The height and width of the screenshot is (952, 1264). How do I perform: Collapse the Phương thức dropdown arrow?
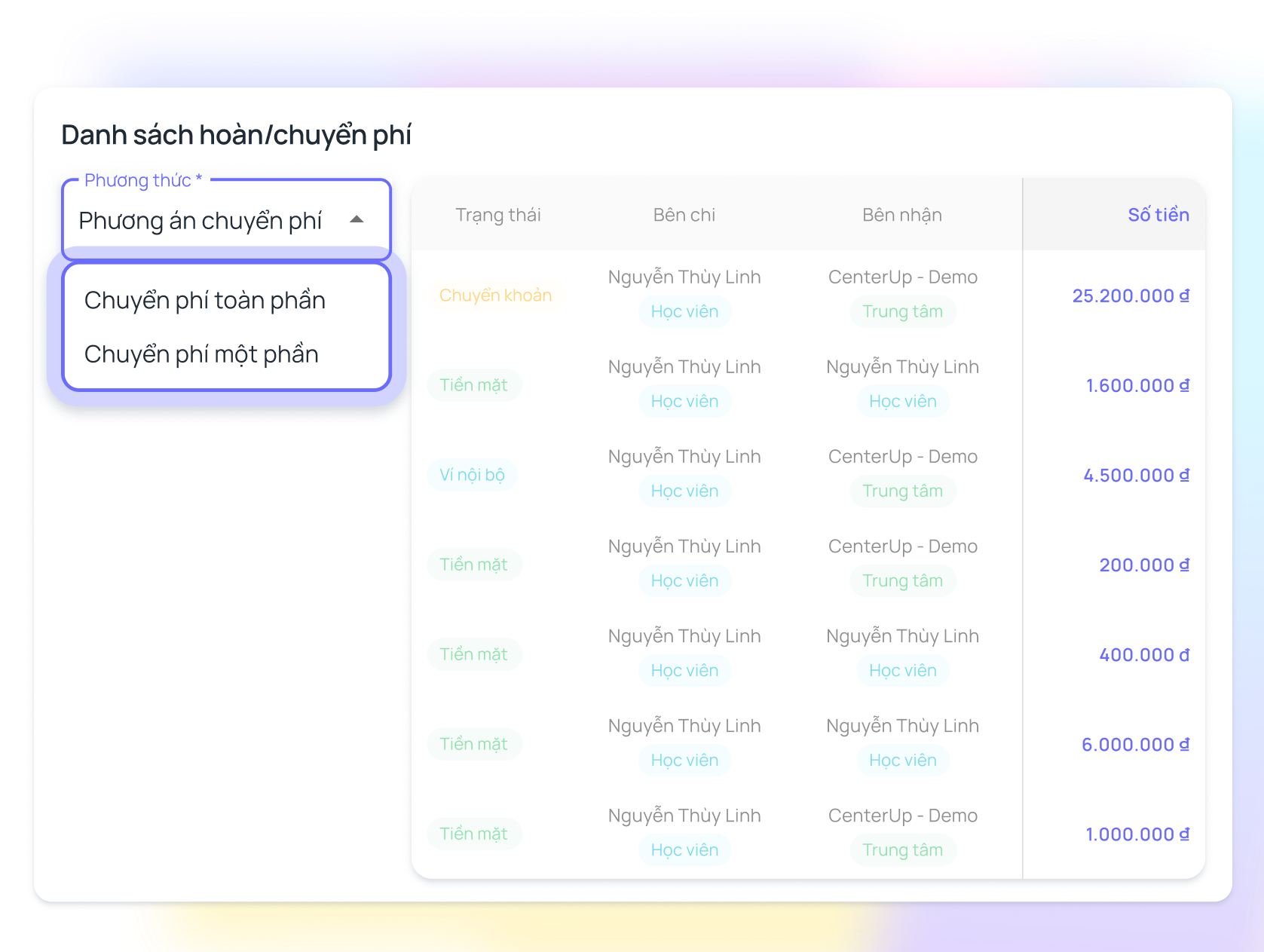357,219
